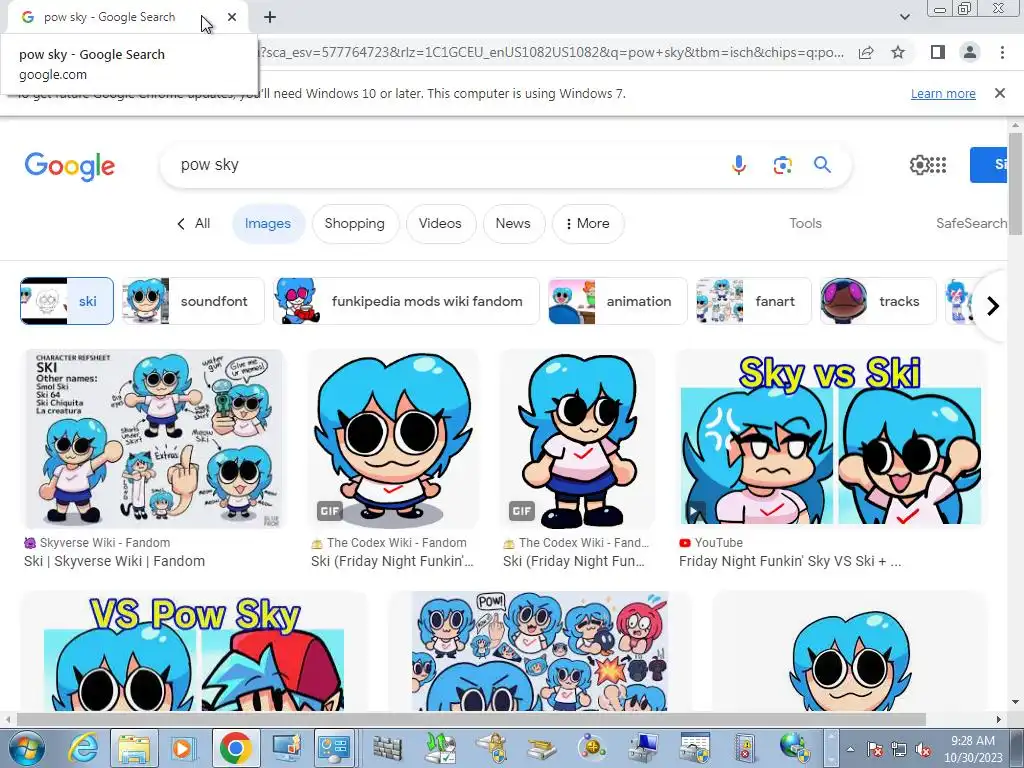The image size is (1024, 768).
Task: Select the animation suggestion chip
Action: 617,301
